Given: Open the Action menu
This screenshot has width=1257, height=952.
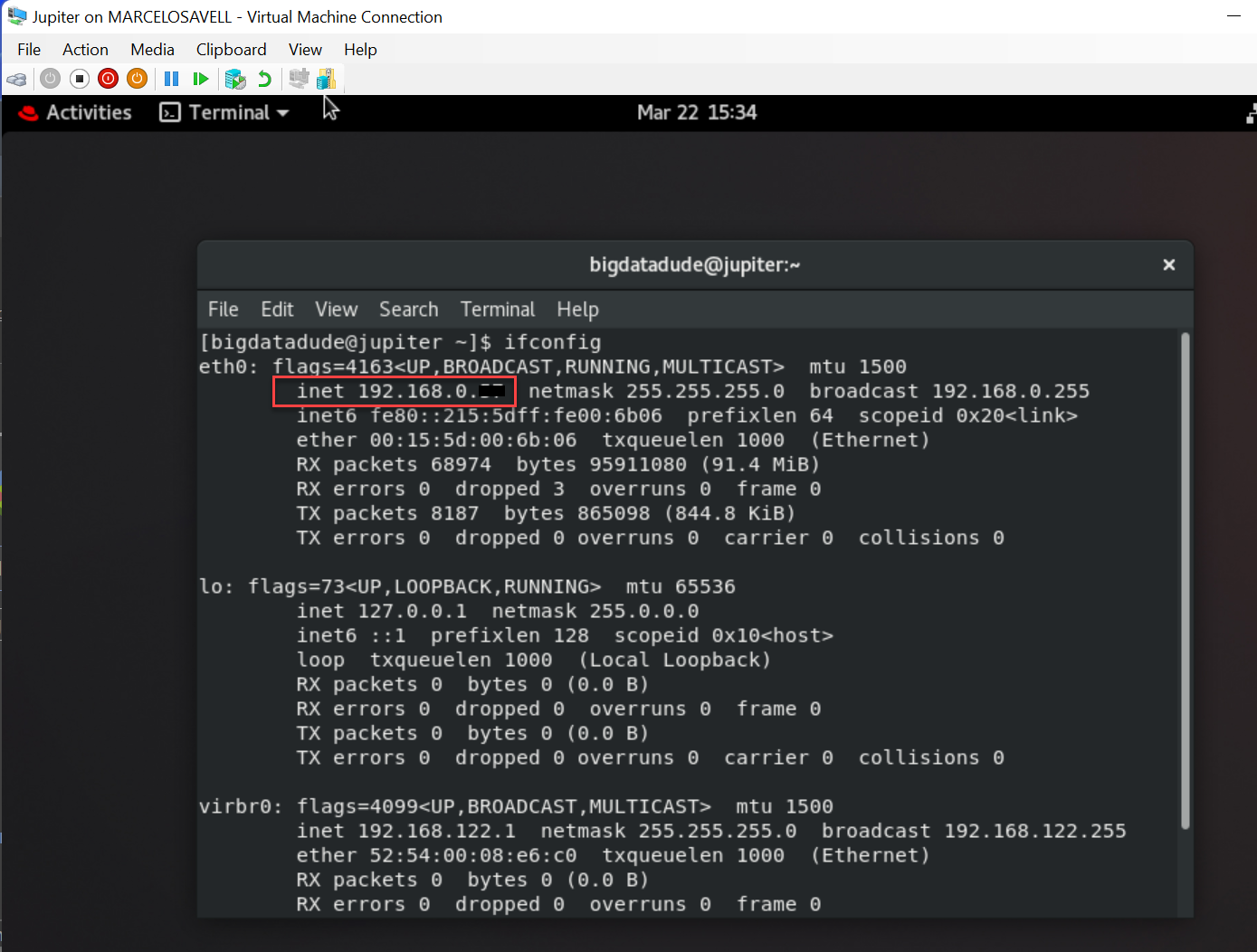Looking at the screenshot, I should 85,50.
